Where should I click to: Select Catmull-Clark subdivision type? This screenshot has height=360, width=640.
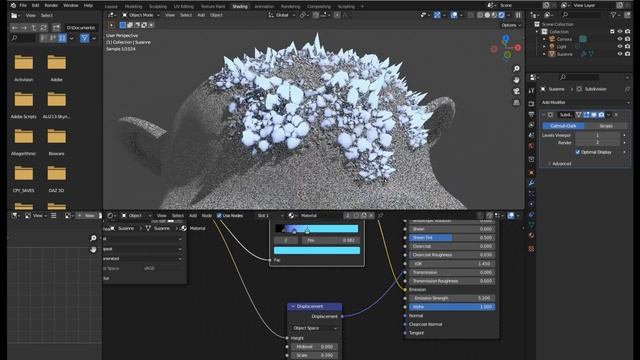point(563,126)
